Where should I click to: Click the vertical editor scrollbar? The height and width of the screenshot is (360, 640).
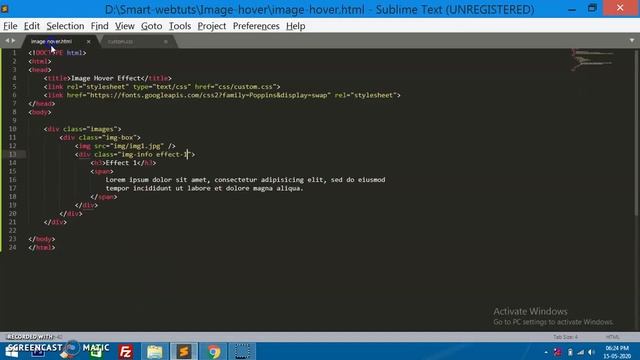(x=637, y=133)
